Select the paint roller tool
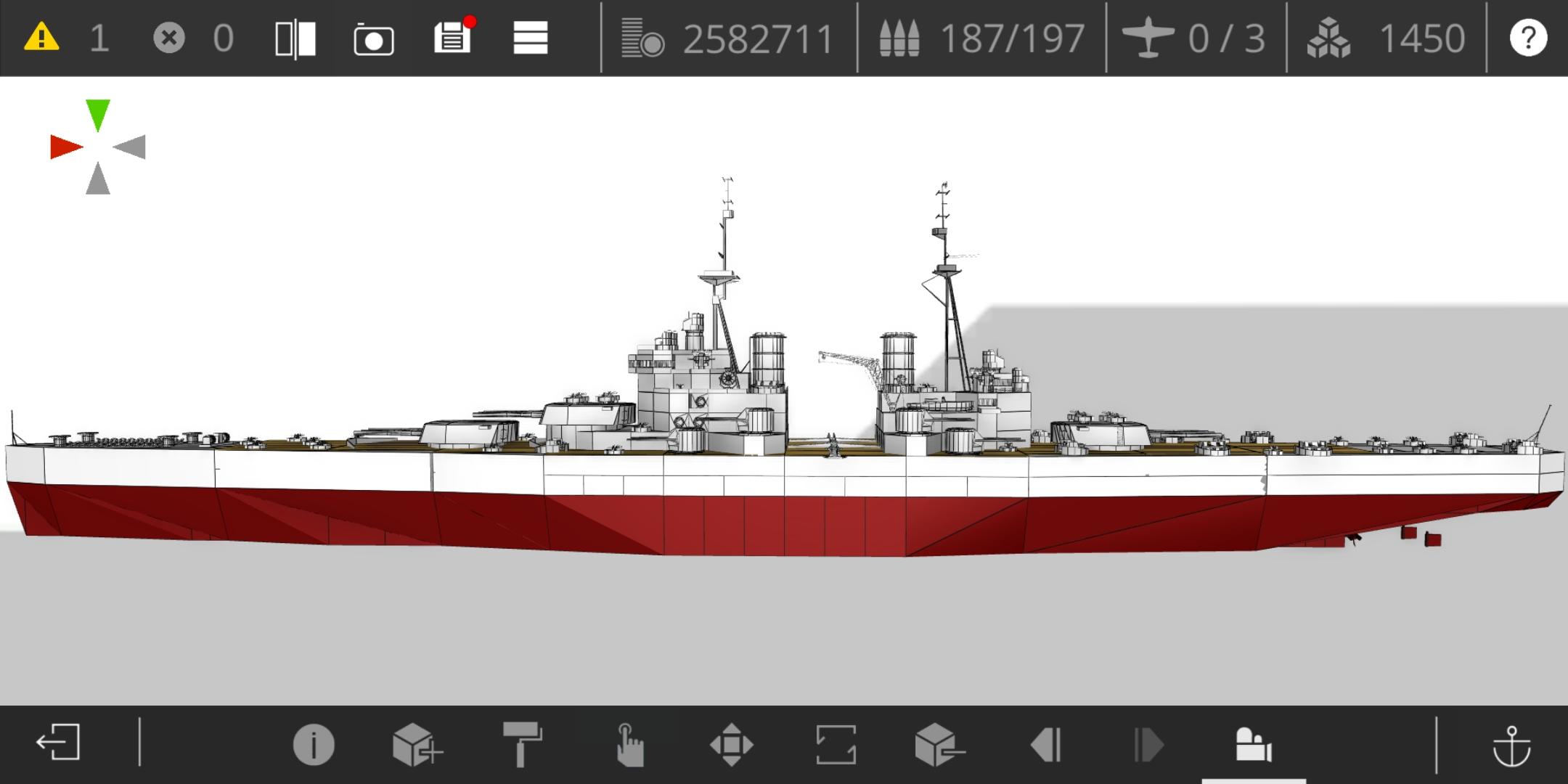 522,745
